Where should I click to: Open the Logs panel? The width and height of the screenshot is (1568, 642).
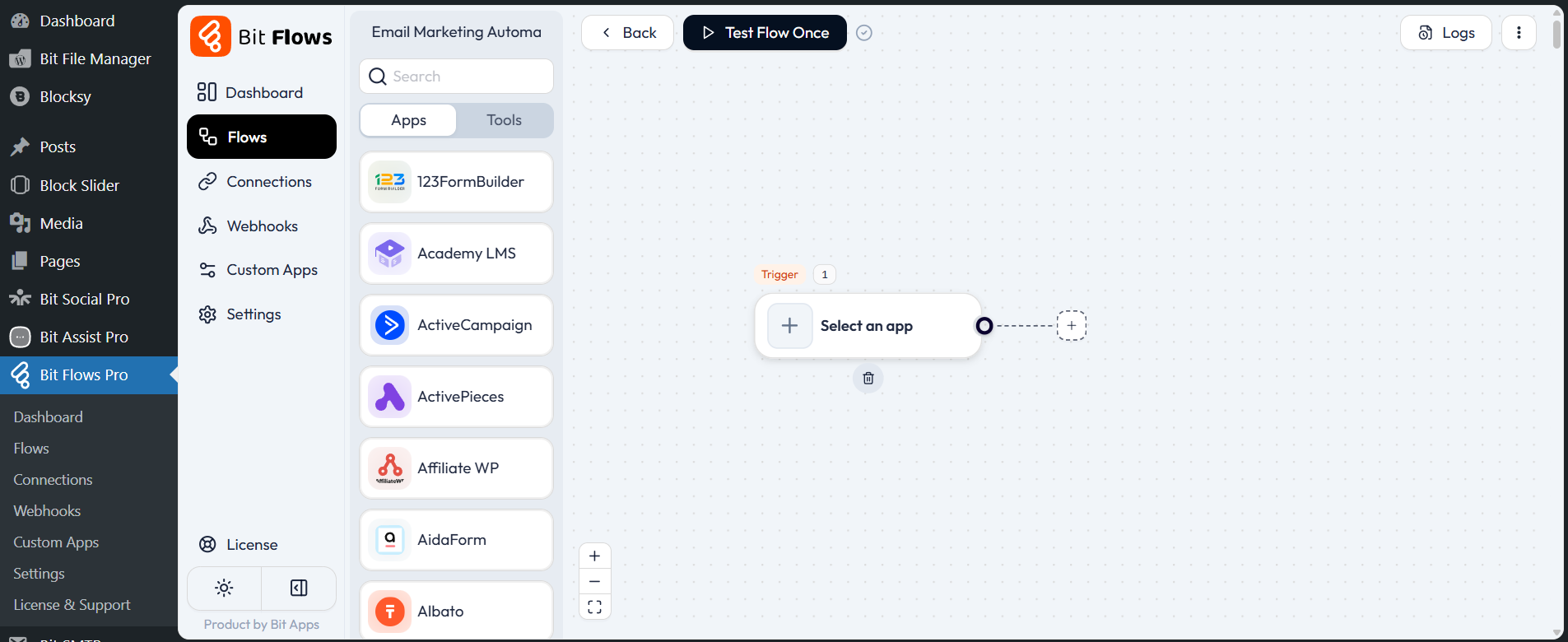(1445, 33)
